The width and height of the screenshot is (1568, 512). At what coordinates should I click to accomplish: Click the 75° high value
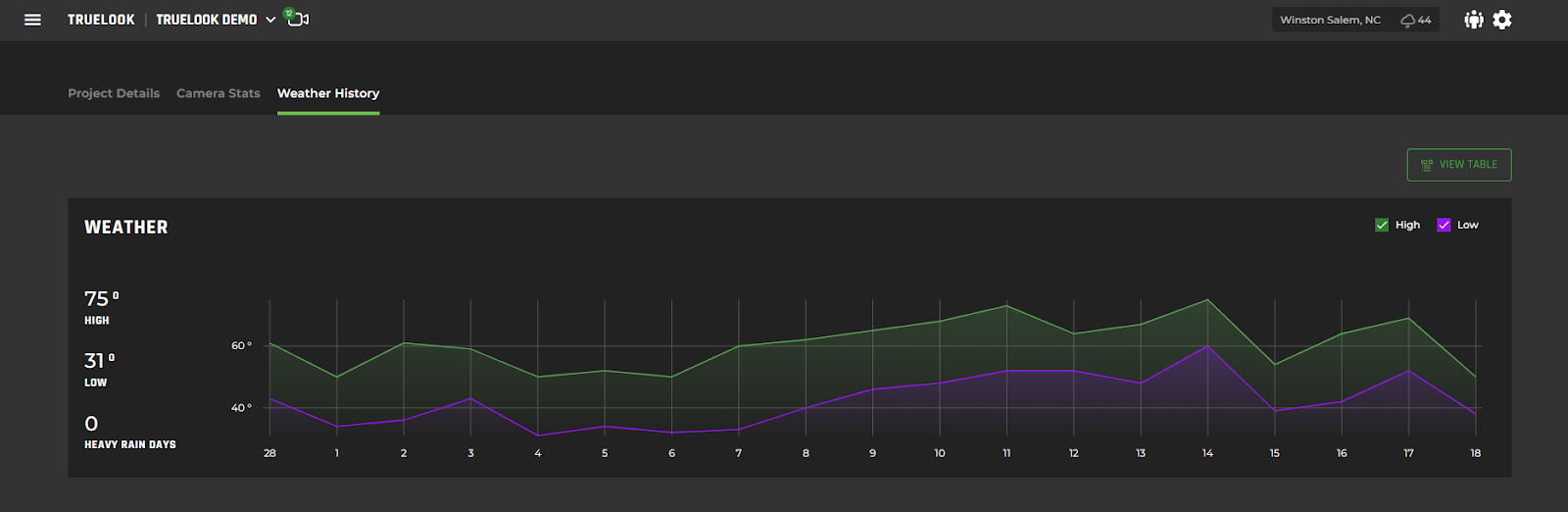pos(101,298)
